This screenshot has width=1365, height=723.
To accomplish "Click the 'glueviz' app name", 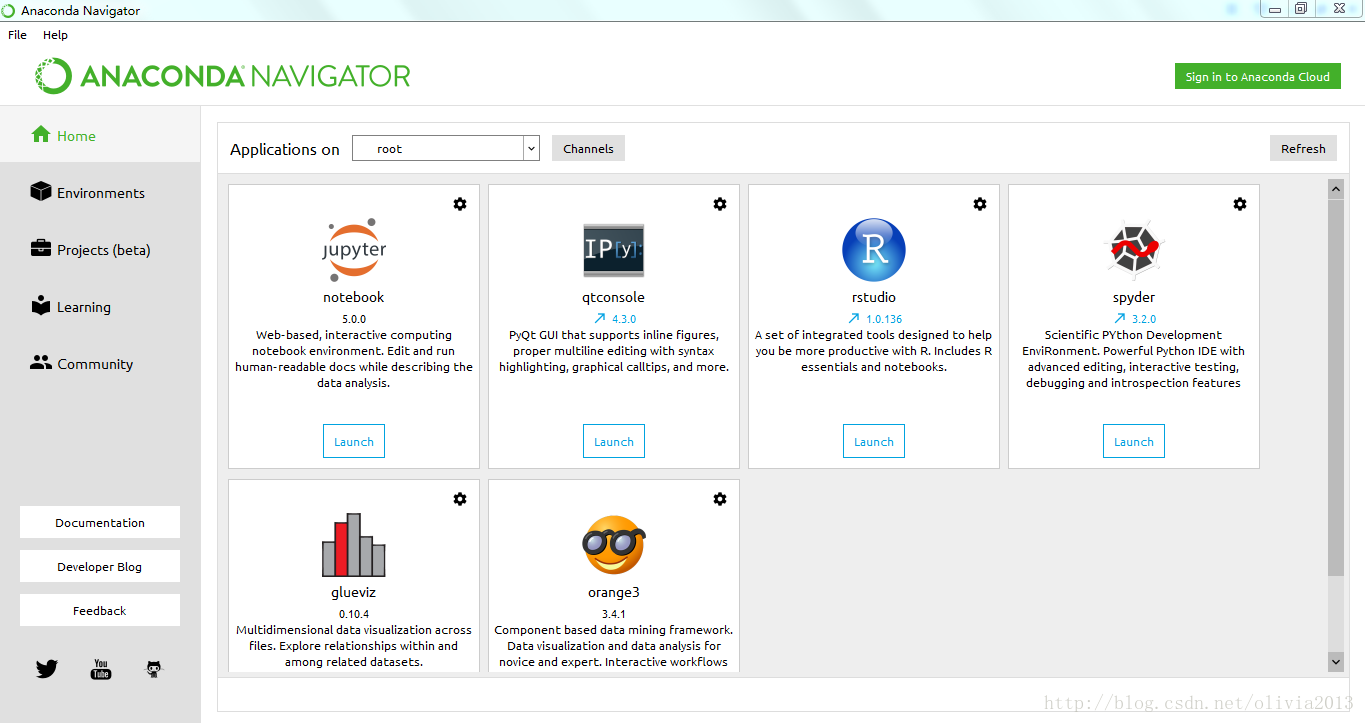I will [x=354, y=592].
